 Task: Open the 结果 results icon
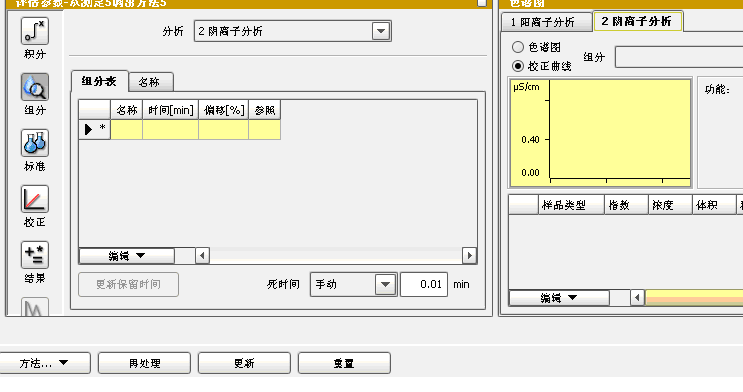point(35,255)
